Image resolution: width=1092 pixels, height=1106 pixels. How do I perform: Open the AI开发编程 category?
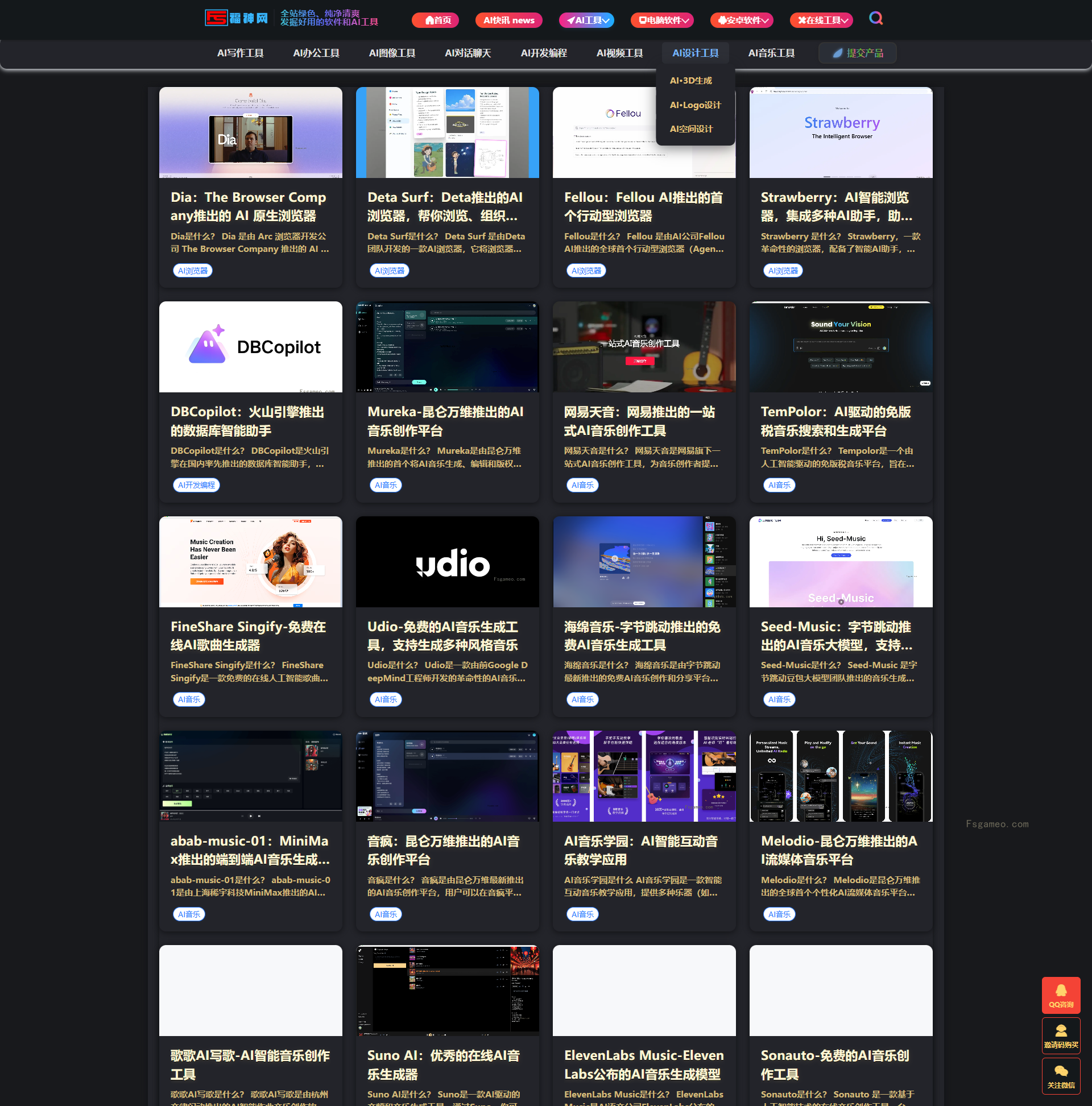click(x=544, y=53)
